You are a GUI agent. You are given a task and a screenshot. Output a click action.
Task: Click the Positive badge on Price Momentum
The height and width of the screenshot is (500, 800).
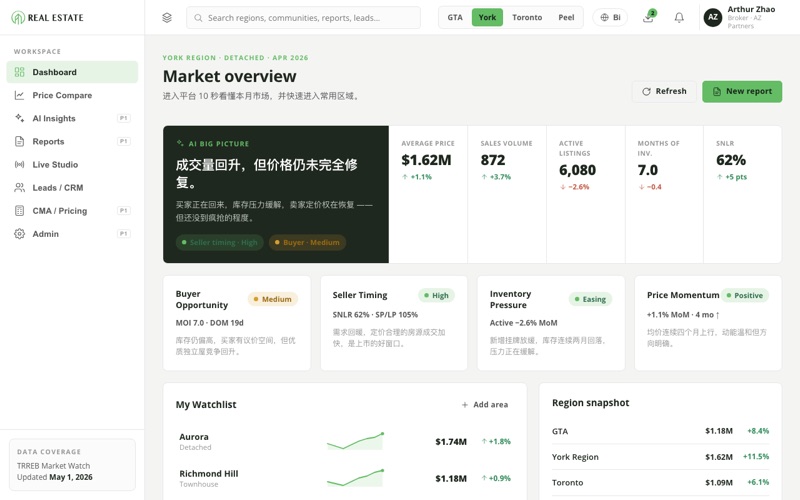tap(745, 295)
